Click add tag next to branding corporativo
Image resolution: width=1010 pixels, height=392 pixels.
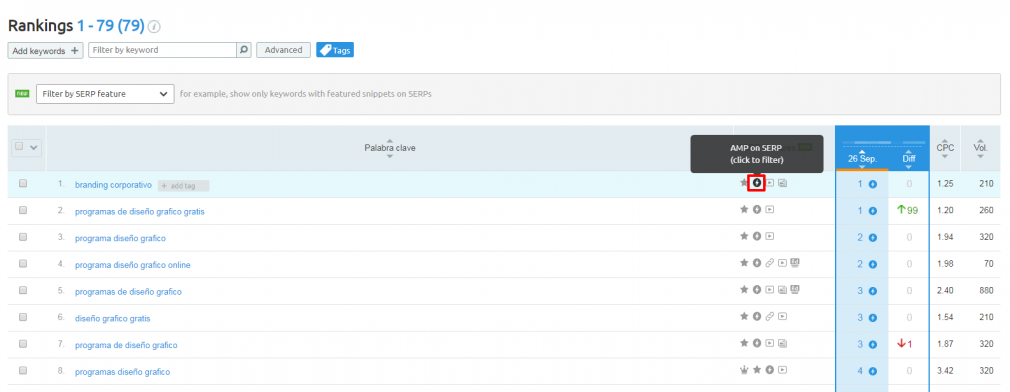coord(184,185)
